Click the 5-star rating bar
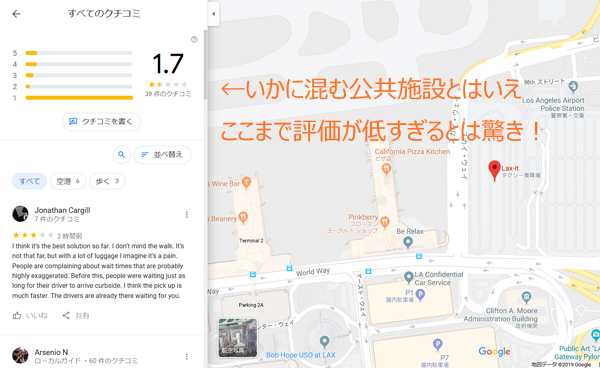The height and width of the screenshot is (368, 600). pyautogui.click(x=79, y=53)
